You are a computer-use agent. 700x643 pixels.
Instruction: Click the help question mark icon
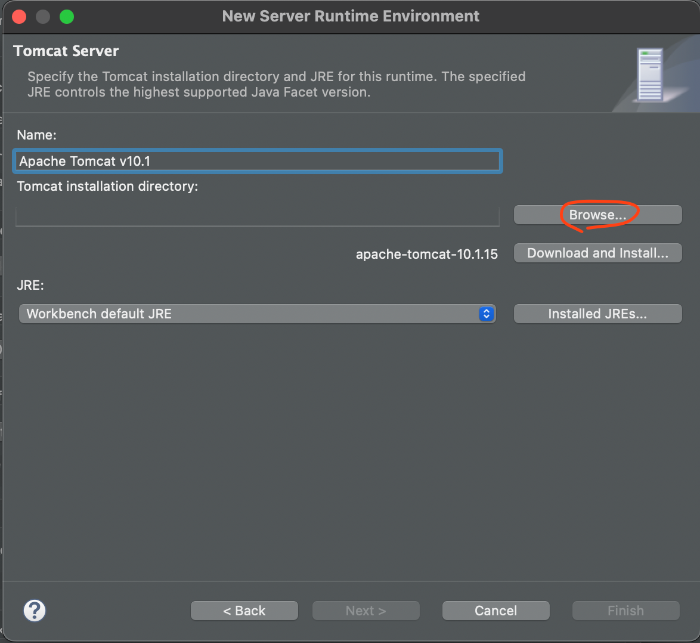pyautogui.click(x=34, y=610)
